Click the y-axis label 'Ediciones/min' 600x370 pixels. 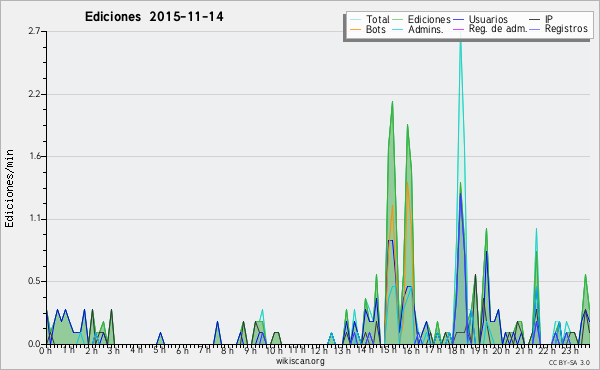click(9, 188)
